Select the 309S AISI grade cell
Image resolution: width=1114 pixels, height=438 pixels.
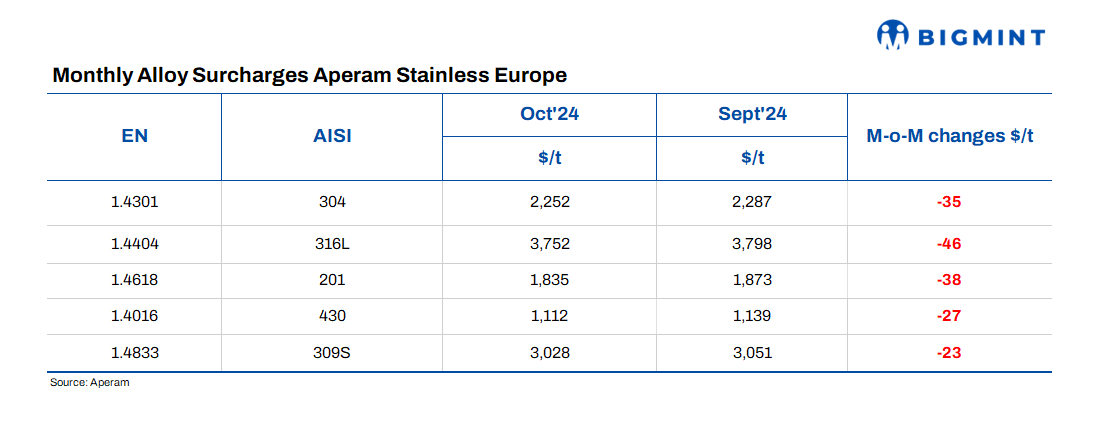[x=331, y=352]
